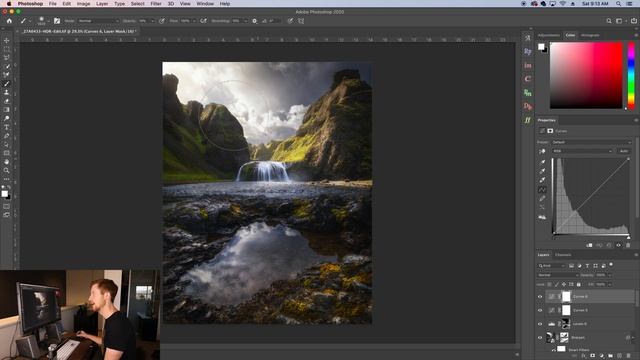Click the add layer mask icon
Viewport: 640px width, 360px height.
click(593, 356)
